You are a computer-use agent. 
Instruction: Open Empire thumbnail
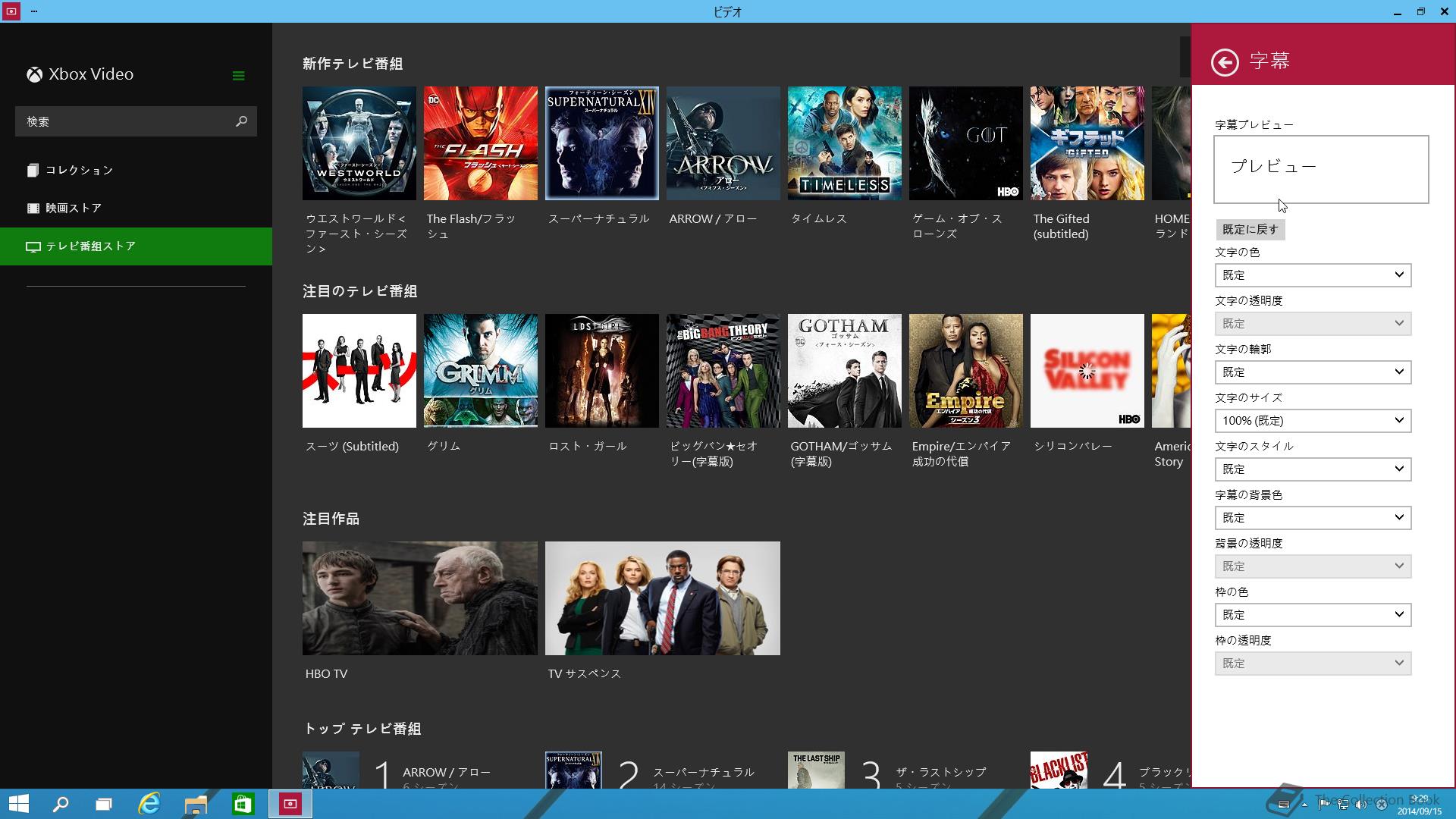(966, 371)
